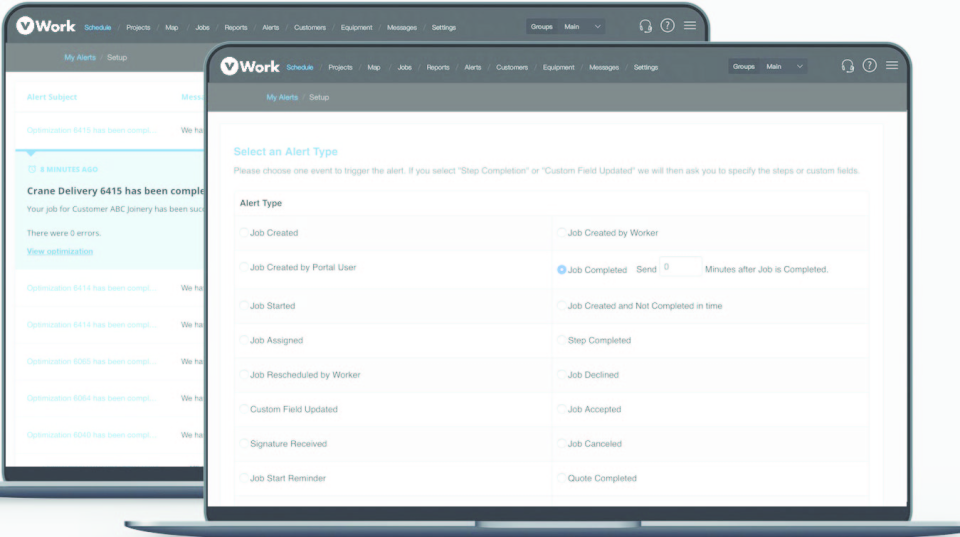Click Select an Alert Type heading
The width and height of the screenshot is (960, 537).
click(x=285, y=151)
